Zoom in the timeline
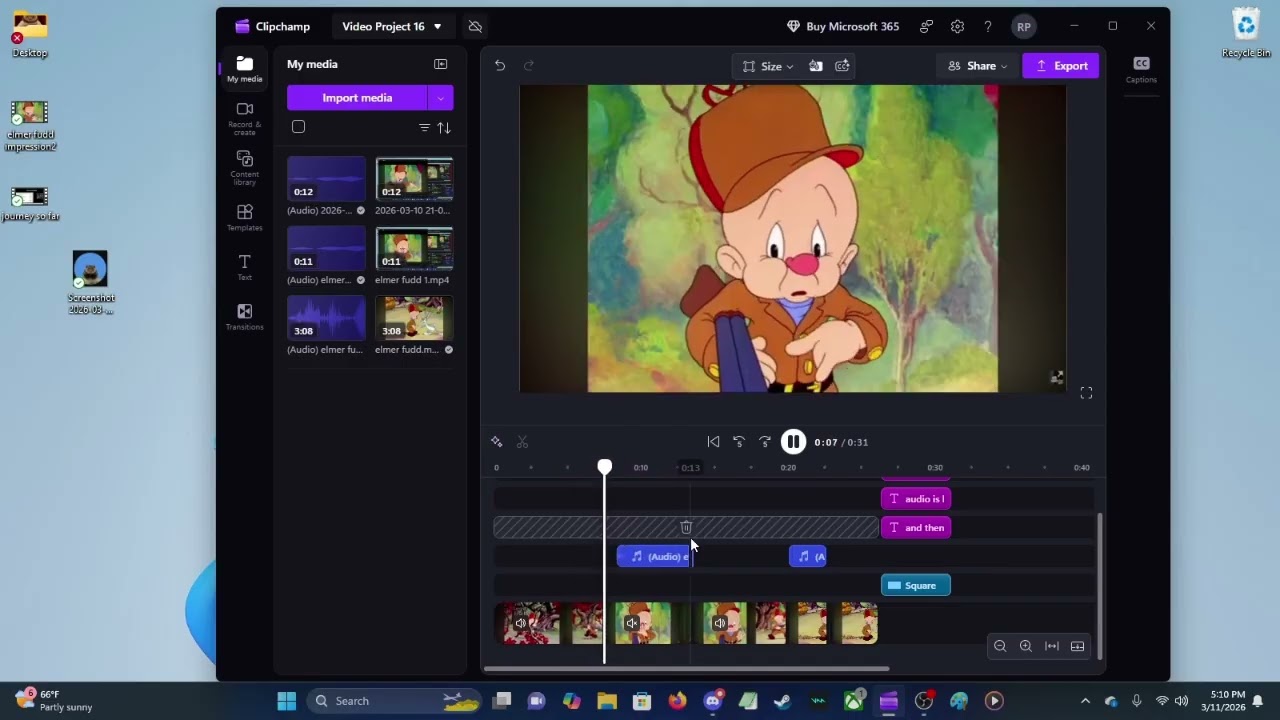The width and height of the screenshot is (1280, 720). (1025, 646)
